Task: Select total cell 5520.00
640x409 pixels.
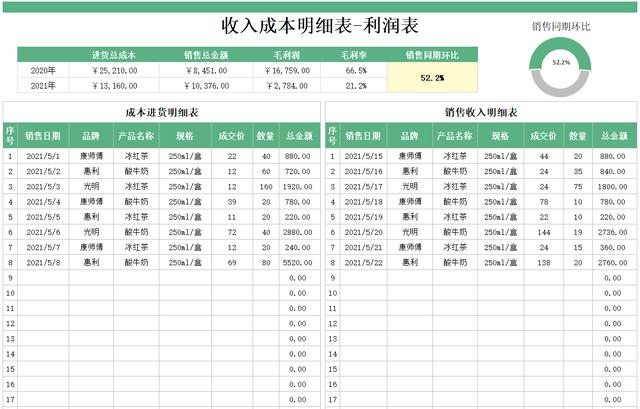Action: coord(298,262)
